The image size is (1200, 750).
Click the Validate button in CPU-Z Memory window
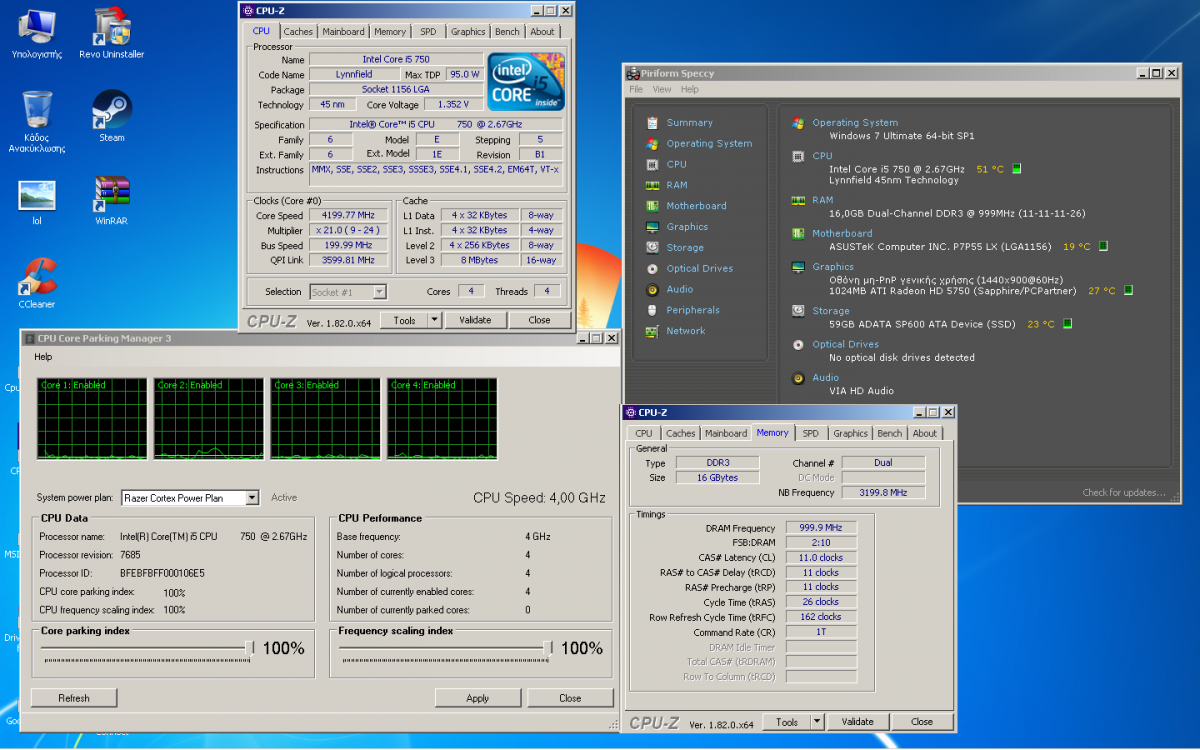tap(857, 722)
